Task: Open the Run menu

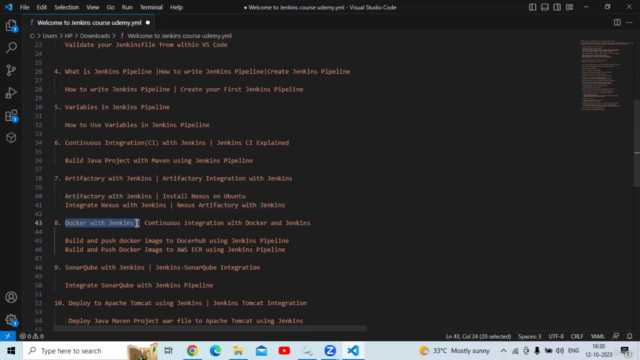Action: pos(127,7)
